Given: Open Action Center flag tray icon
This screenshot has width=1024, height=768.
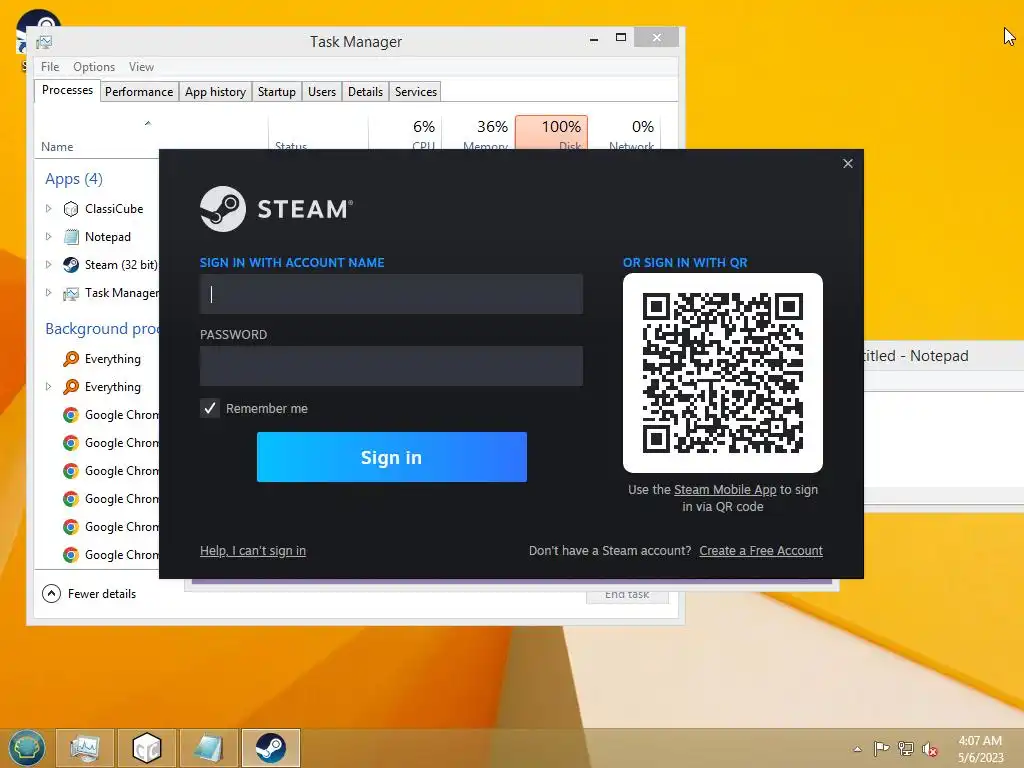Looking at the screenshot, I should (881, 748).
